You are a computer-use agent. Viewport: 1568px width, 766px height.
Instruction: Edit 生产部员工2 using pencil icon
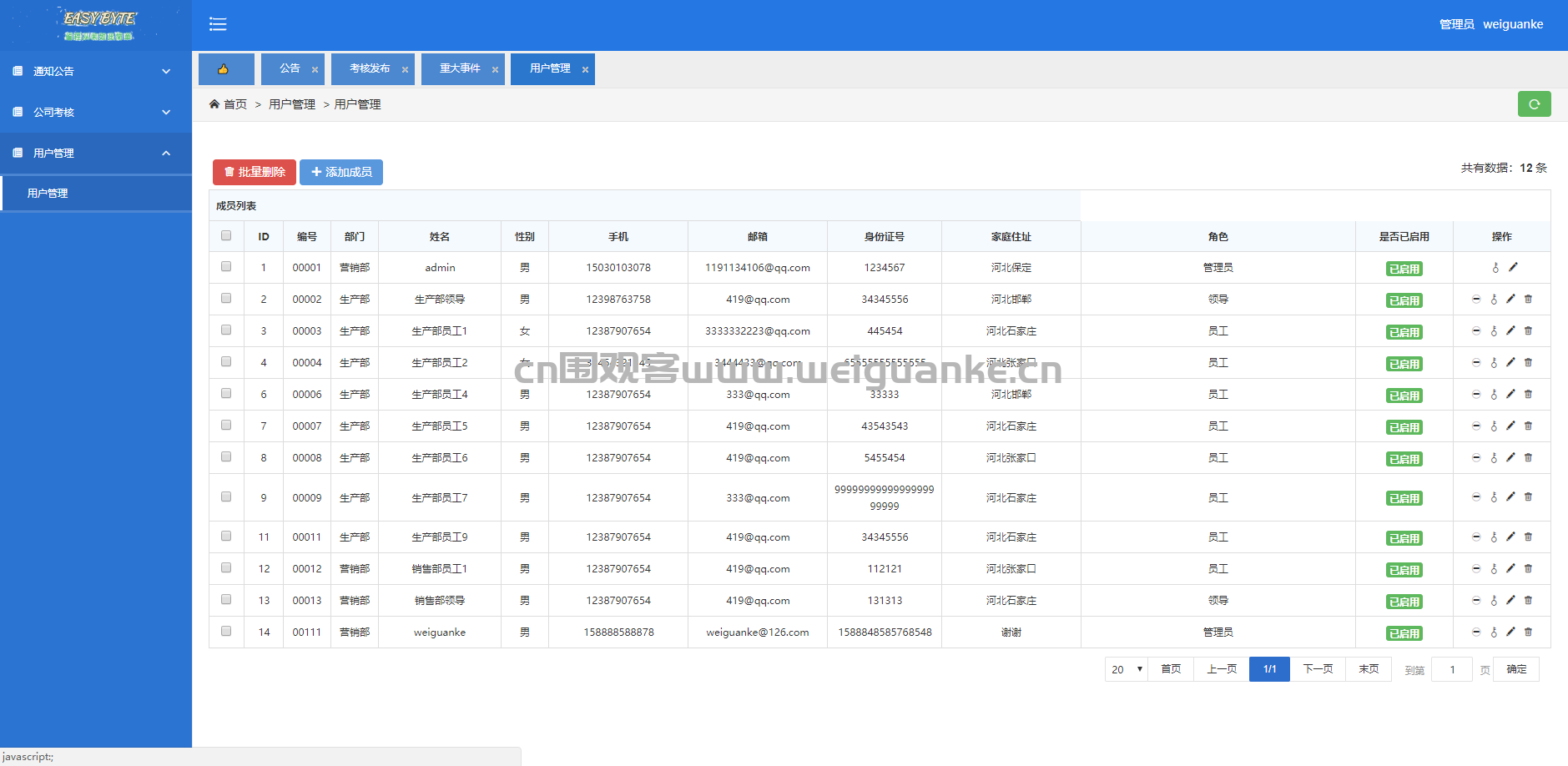(1510, 362)
